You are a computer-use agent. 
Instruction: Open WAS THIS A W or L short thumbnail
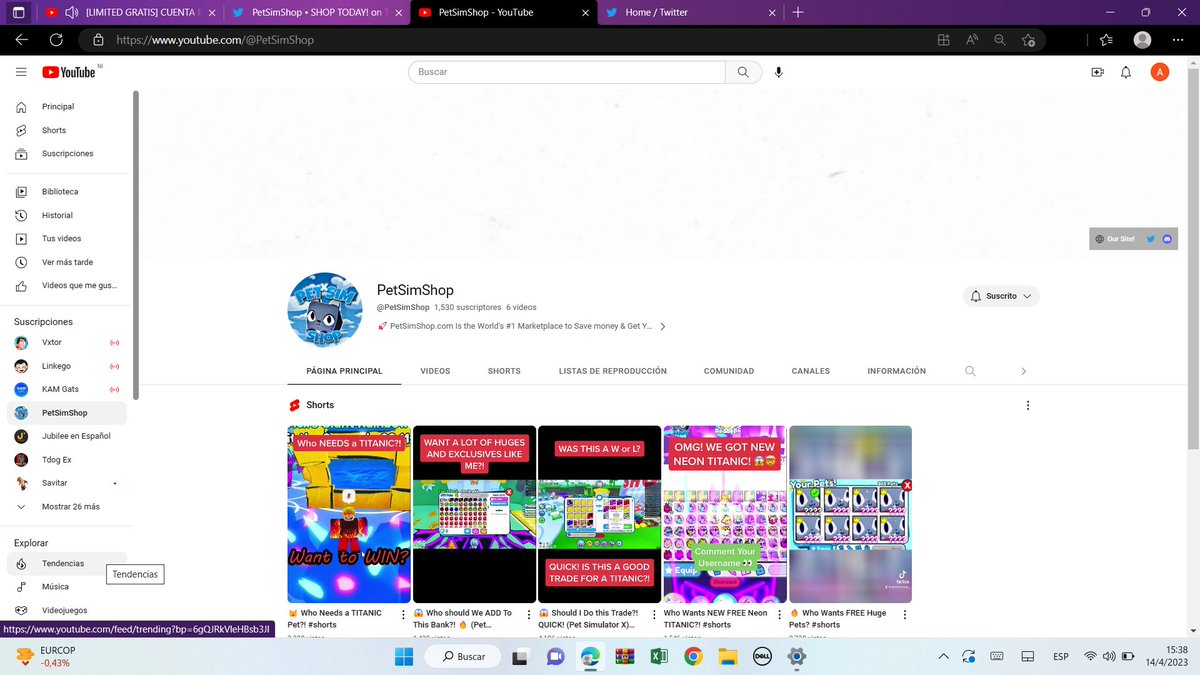coord(599,514)
